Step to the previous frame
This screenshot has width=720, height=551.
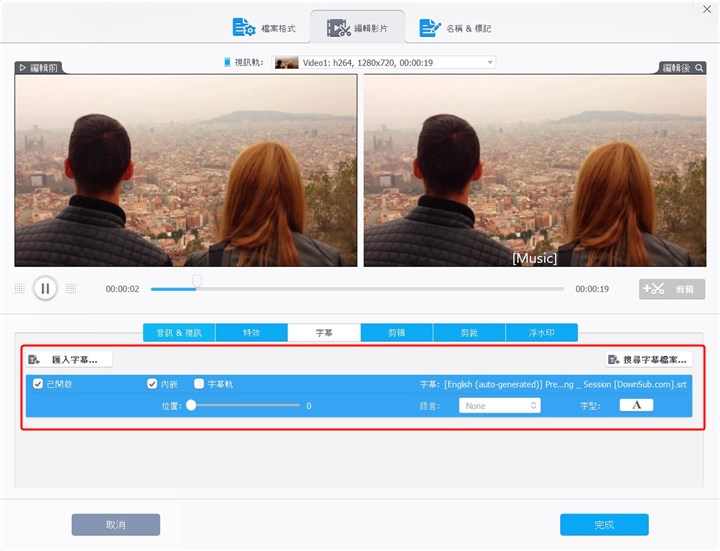[19, 288]
